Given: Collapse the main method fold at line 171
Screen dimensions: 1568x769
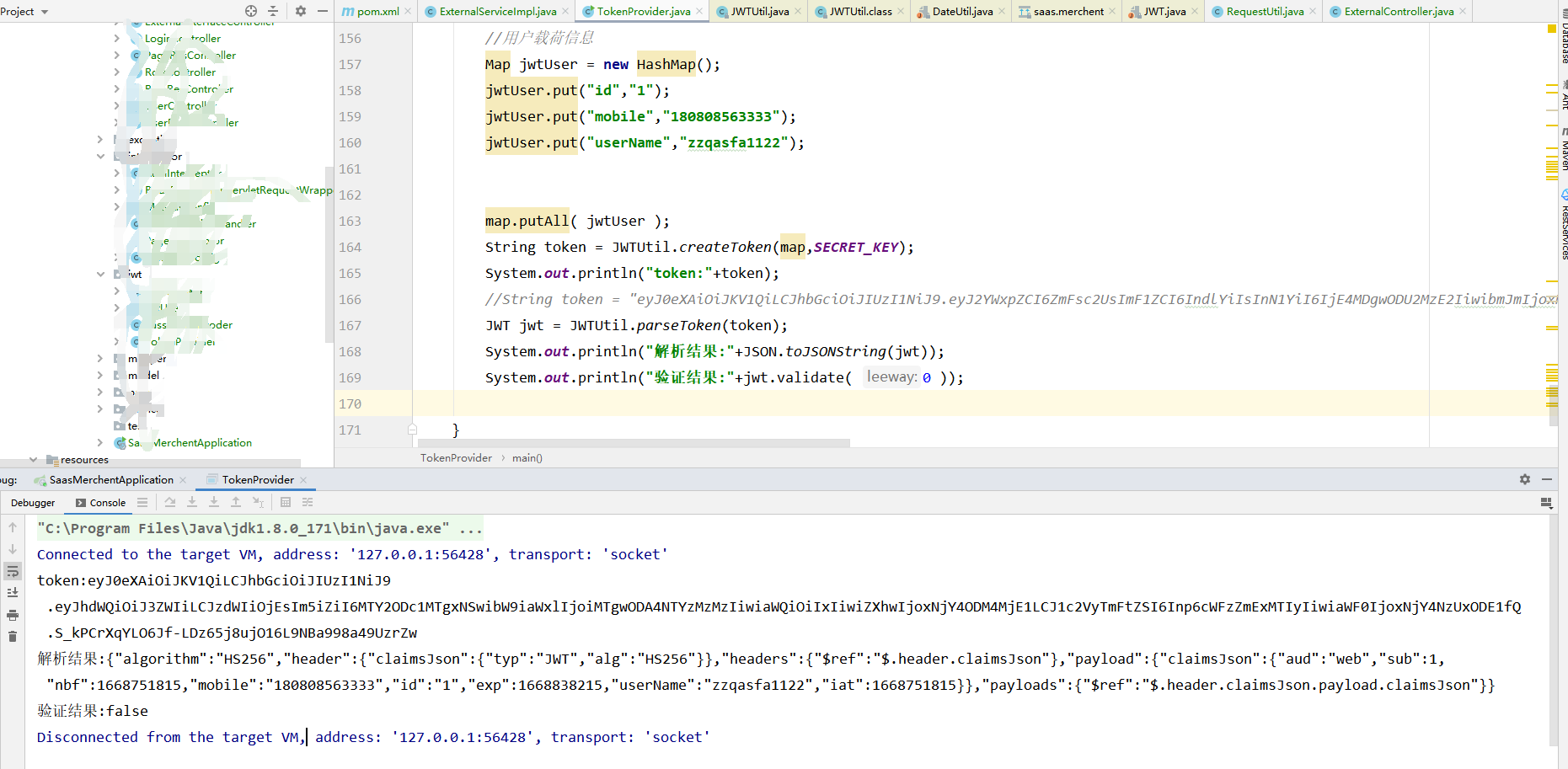Looking at the screenshot, I should 412,430.
